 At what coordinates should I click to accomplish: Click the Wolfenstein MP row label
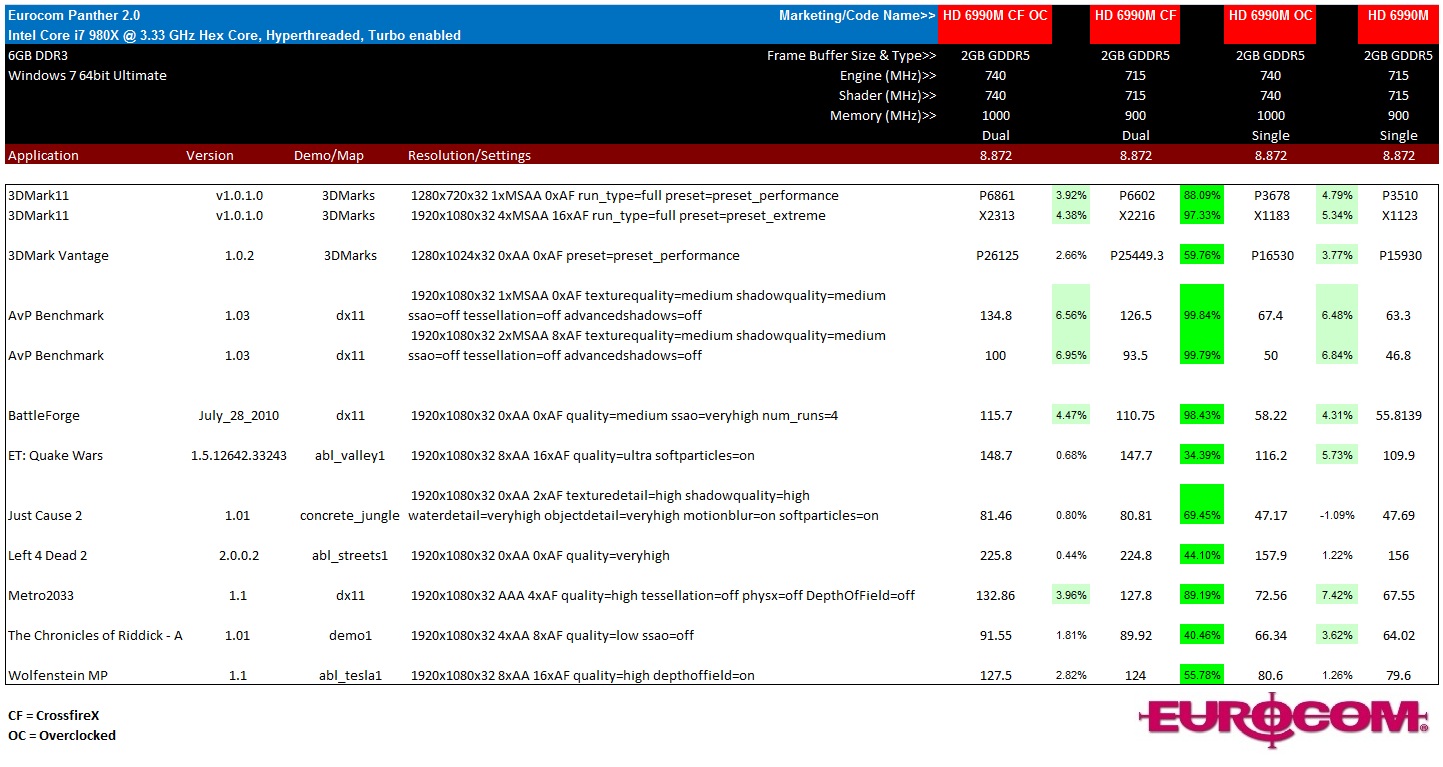(58, 675)
